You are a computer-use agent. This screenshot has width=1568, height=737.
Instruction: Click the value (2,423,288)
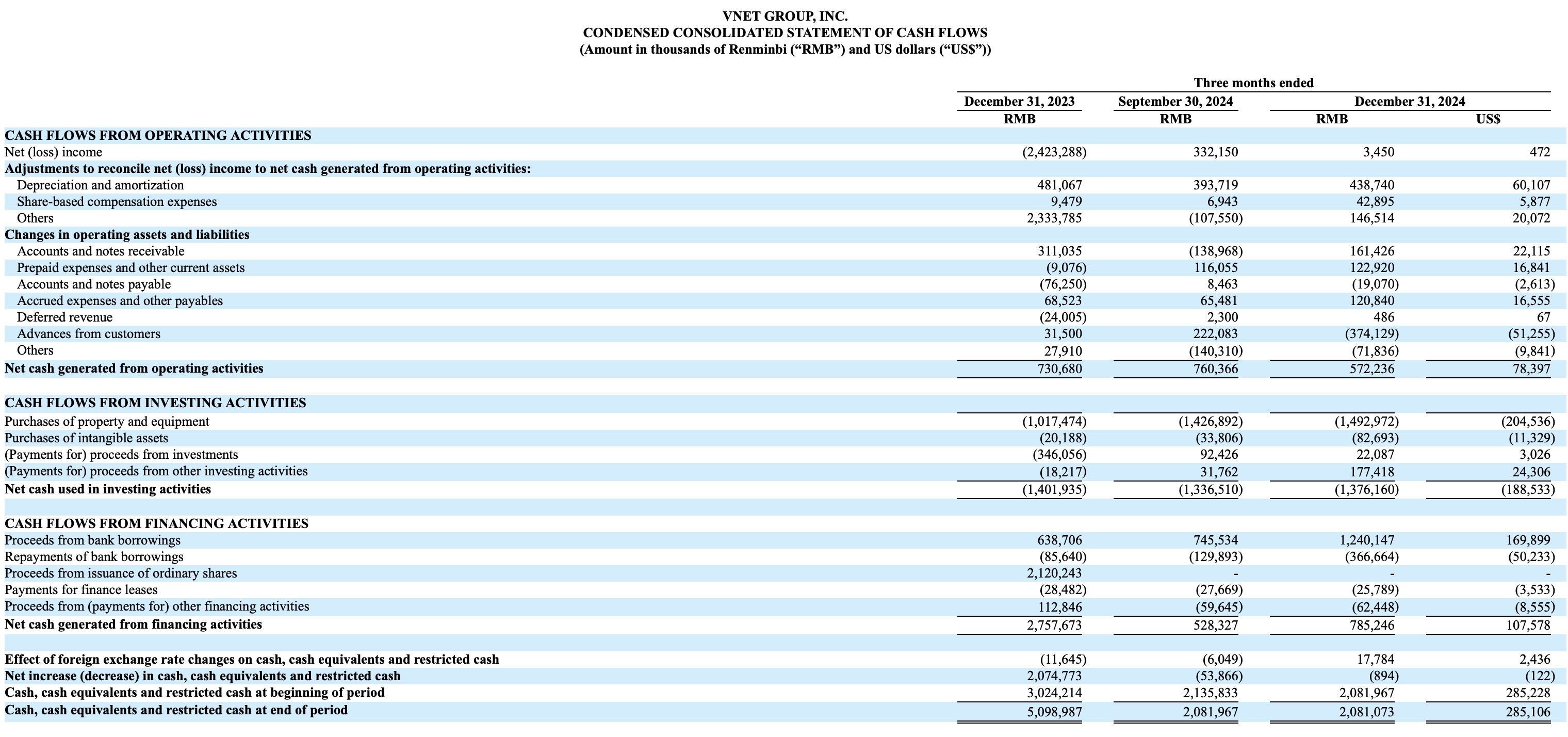tap(1054, 152)
